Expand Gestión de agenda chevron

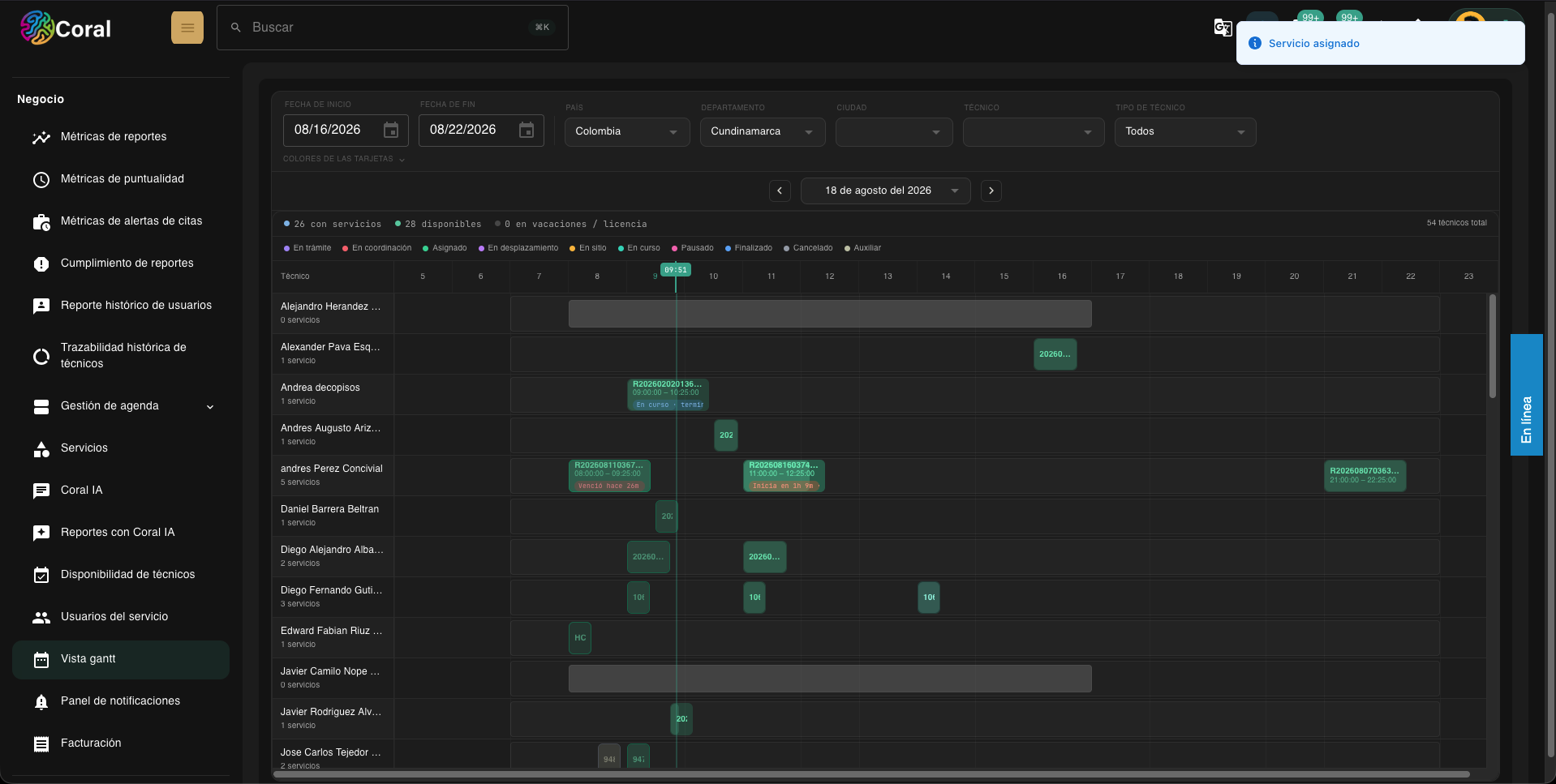tap(210, 407)
